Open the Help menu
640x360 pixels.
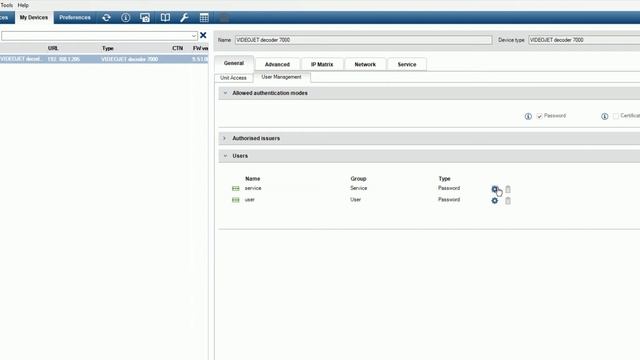(23, 5)
